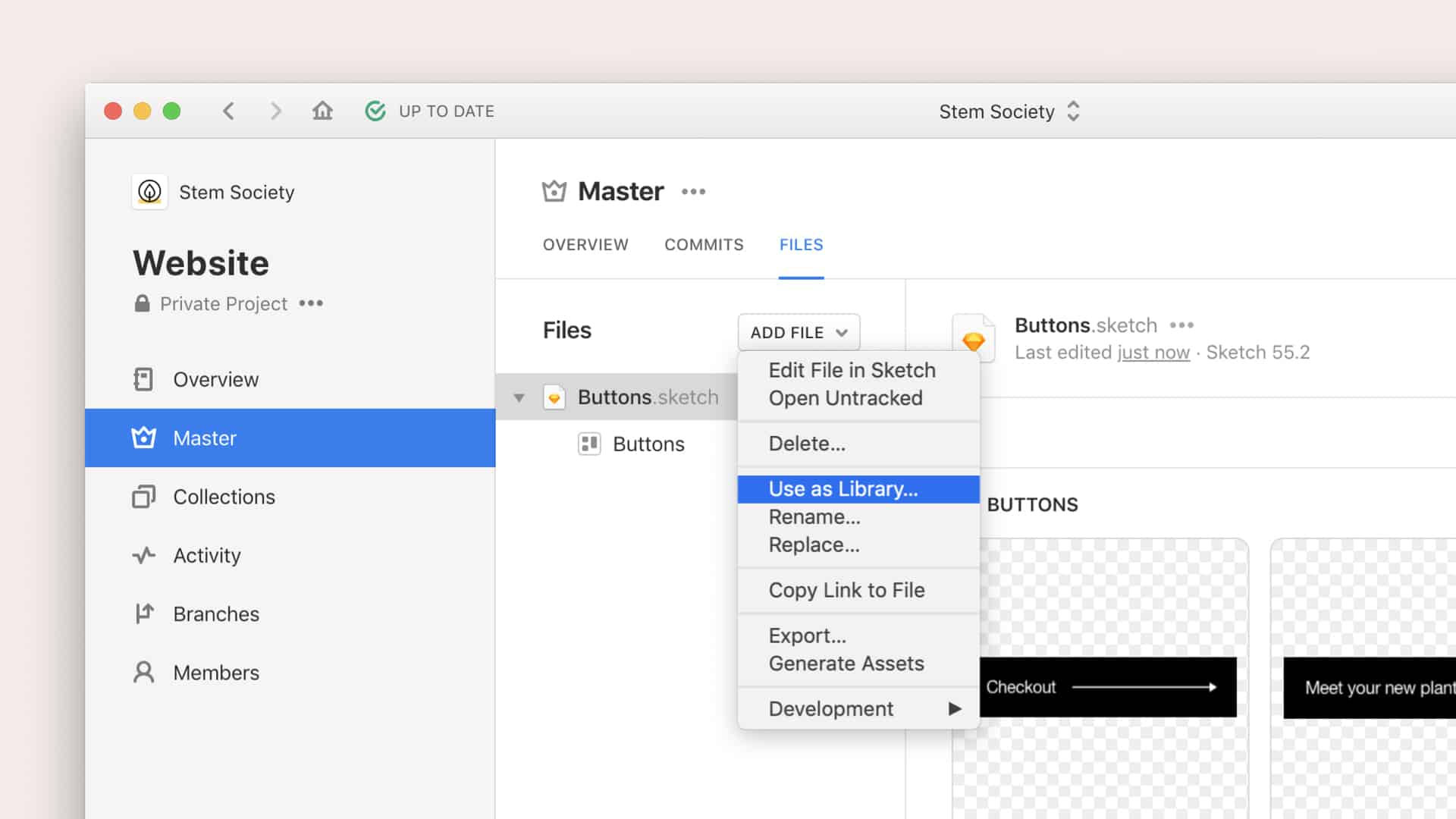Image resolution: width=1456 pixels, height=819 pixels.
Task: Expand the Development submenu
Action: click(x=858, y=708)
